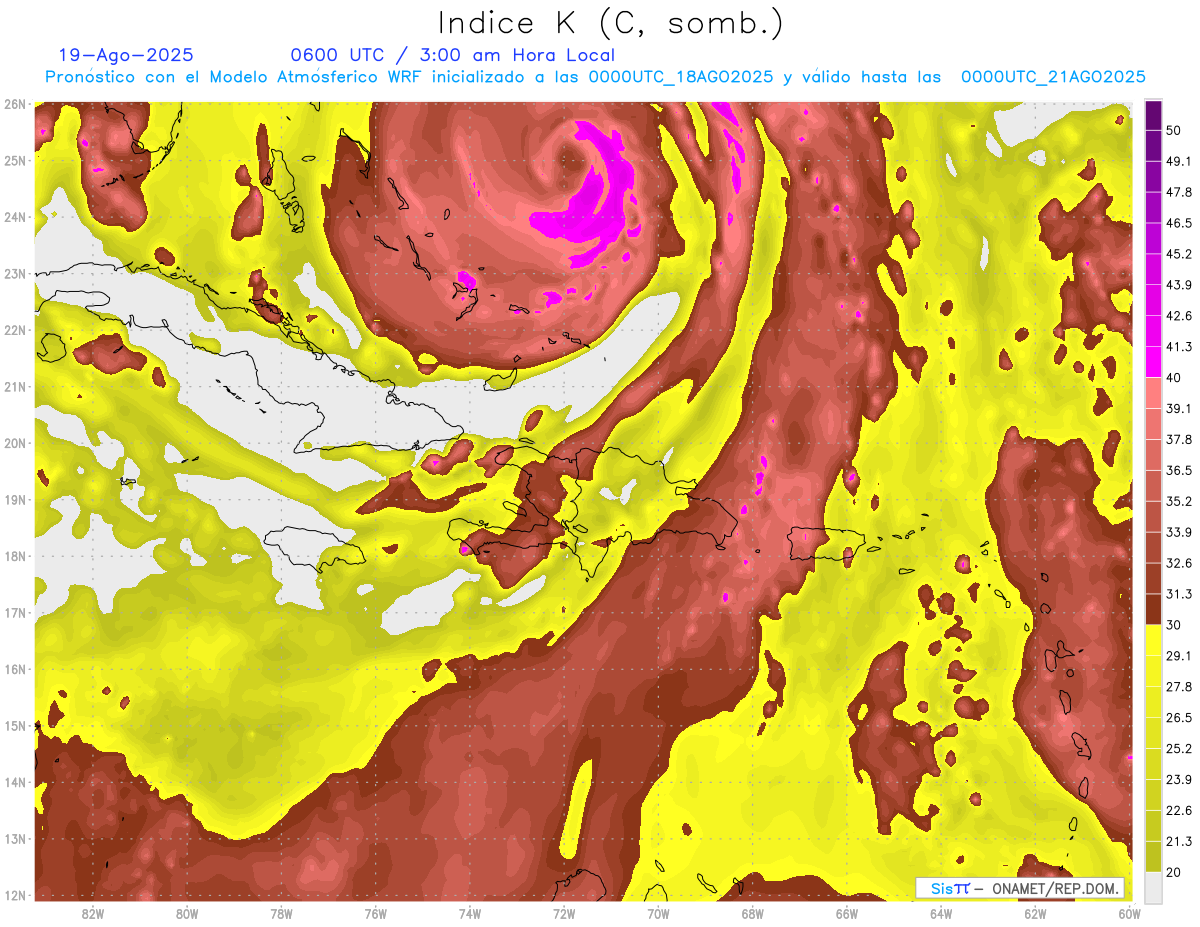Click the 19N latitude label
Screen dimensions: 1200x927
click(16, 499)
